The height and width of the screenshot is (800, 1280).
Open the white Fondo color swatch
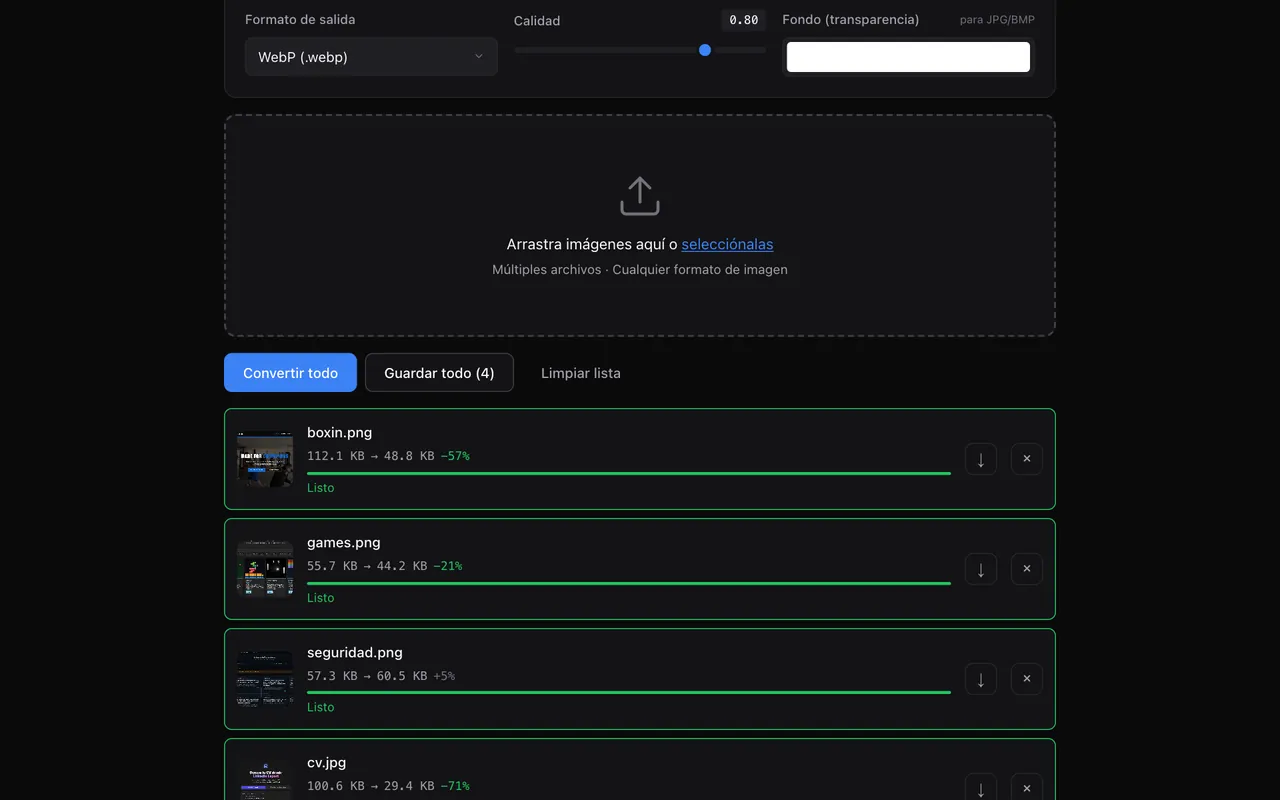(908, 57)
